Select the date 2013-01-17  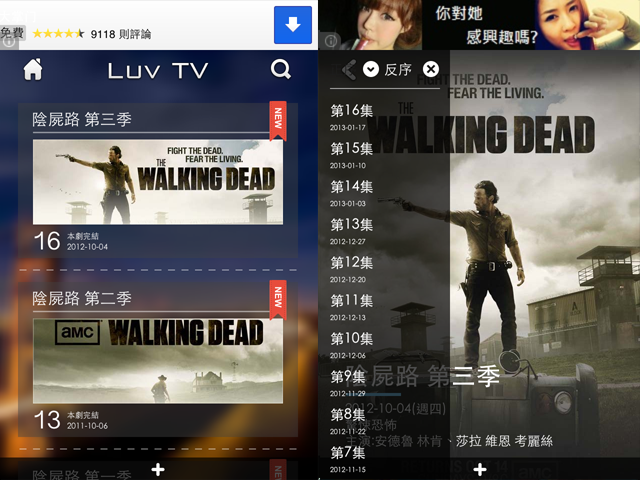(348, 128)
